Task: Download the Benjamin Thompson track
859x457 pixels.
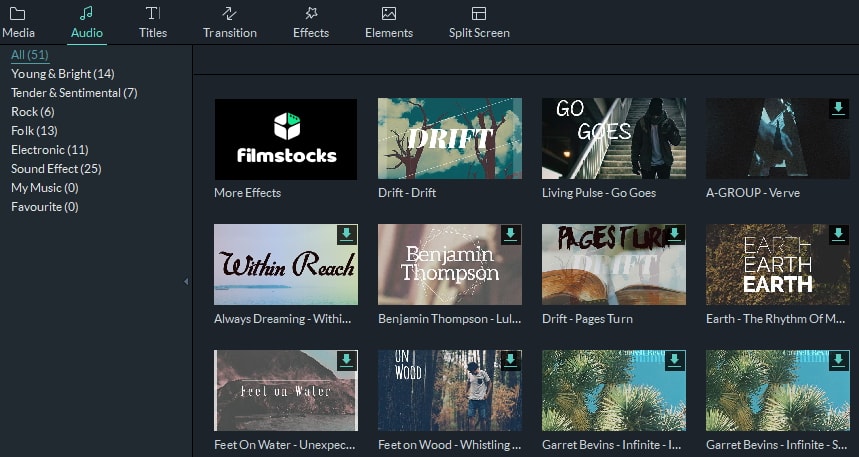Action: 511,235
